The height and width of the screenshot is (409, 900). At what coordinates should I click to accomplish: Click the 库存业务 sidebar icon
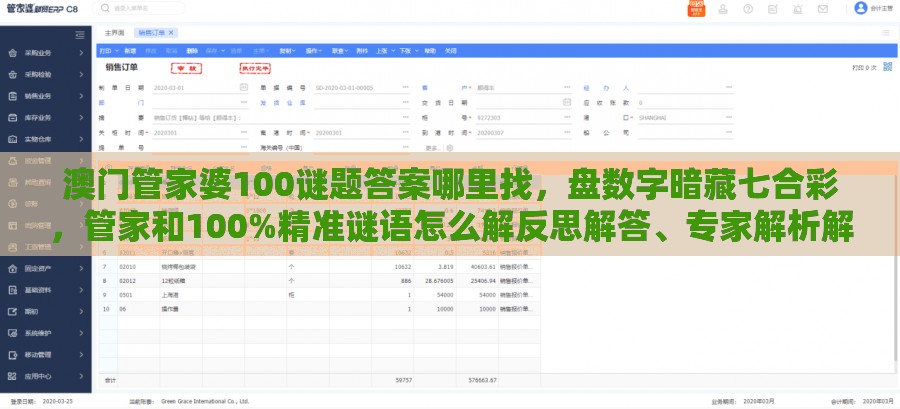coord(13,118)
